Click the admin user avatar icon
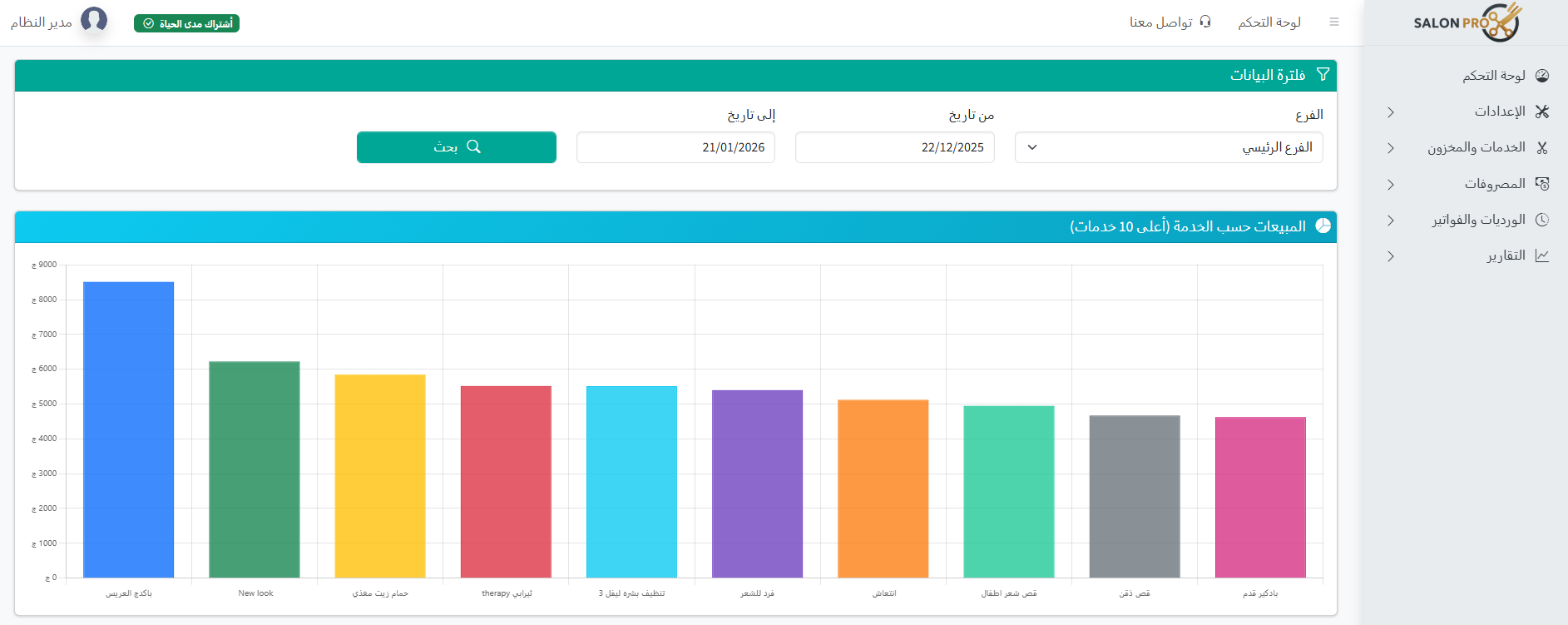This screenshot has width=1568, height=625. coord(94,20)
